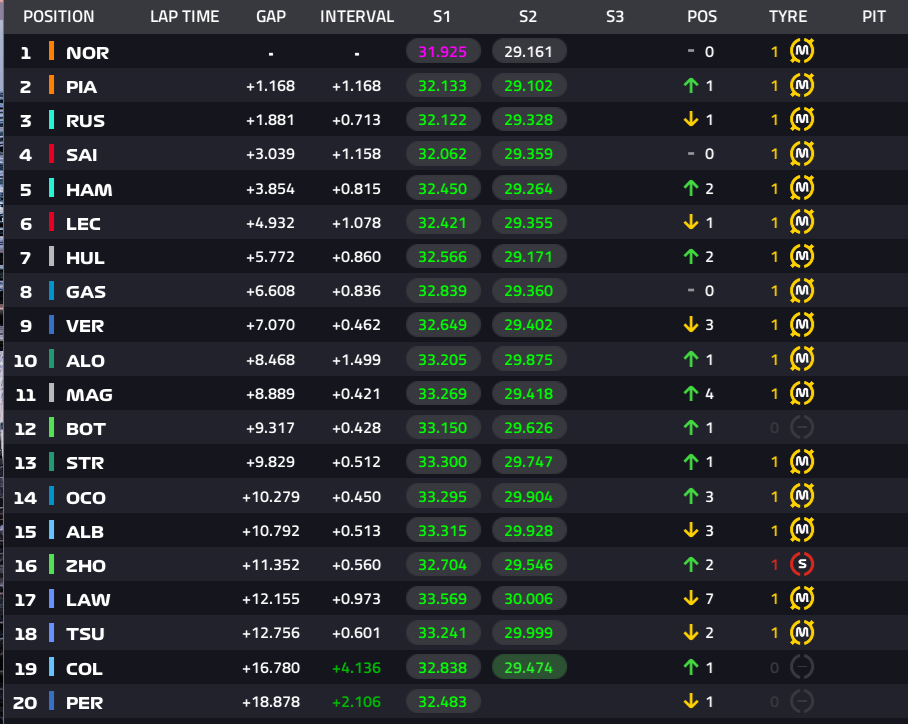Click PER's greyed-out tyre icon
908x724 pixels.
click(x=802, y=701)
